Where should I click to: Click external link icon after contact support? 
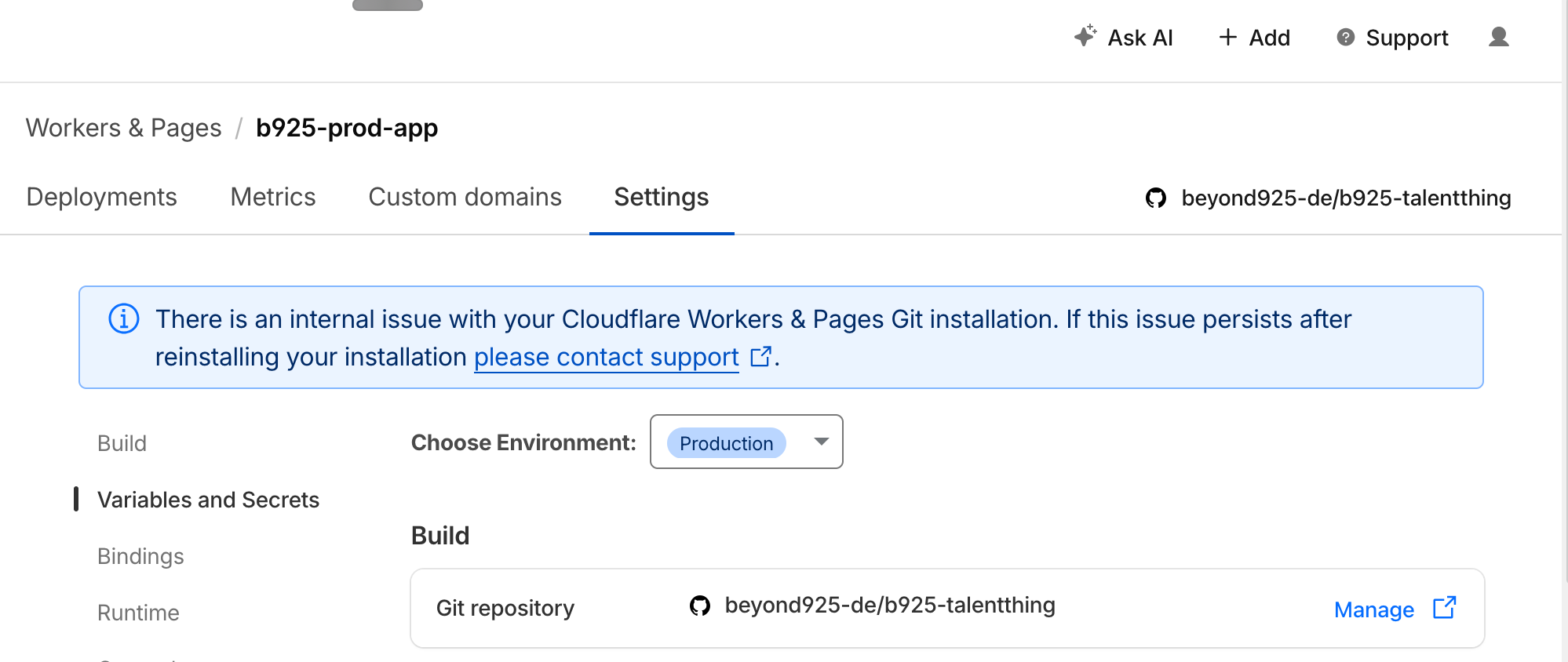point(760,357)
